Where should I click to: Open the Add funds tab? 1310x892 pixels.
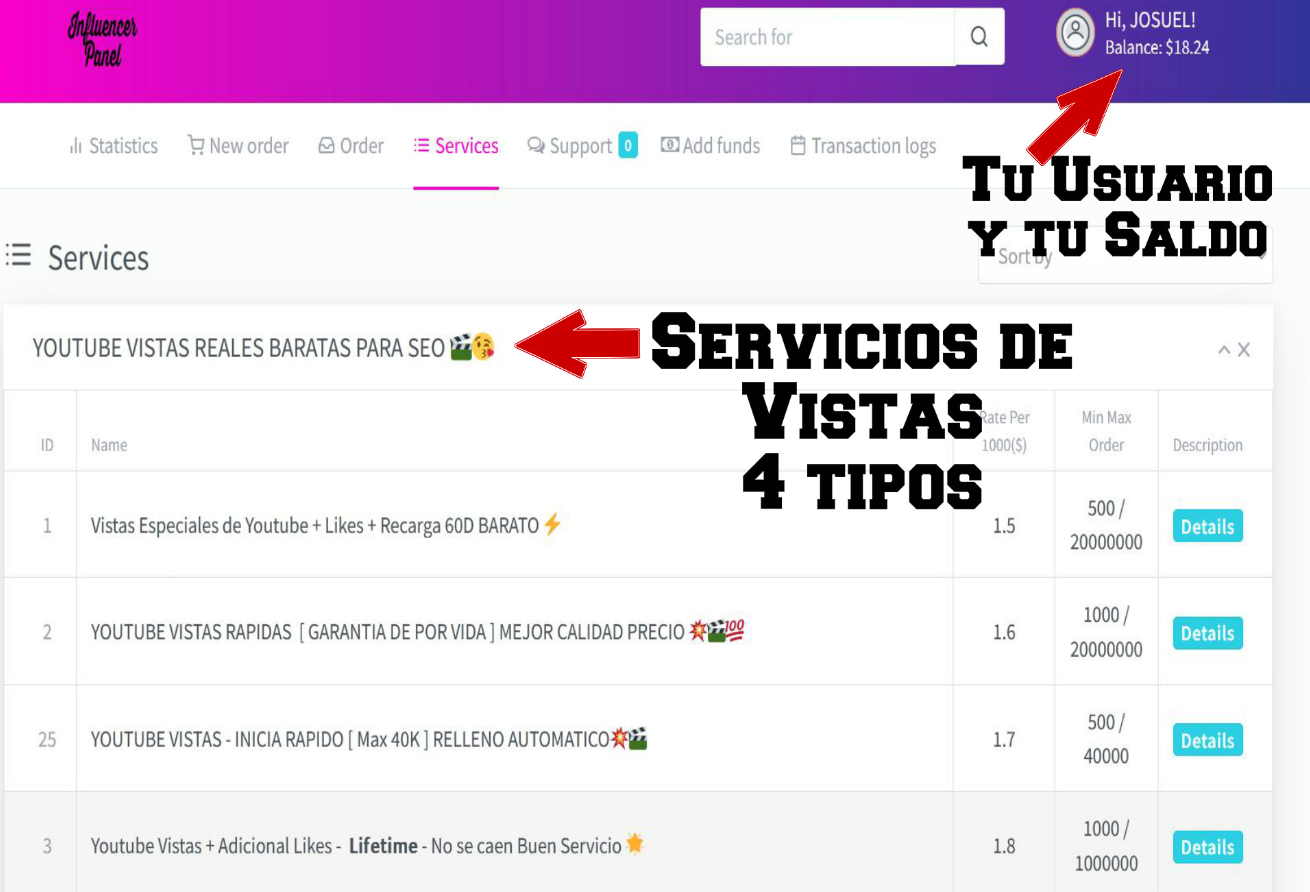click(x=710, y=146)
